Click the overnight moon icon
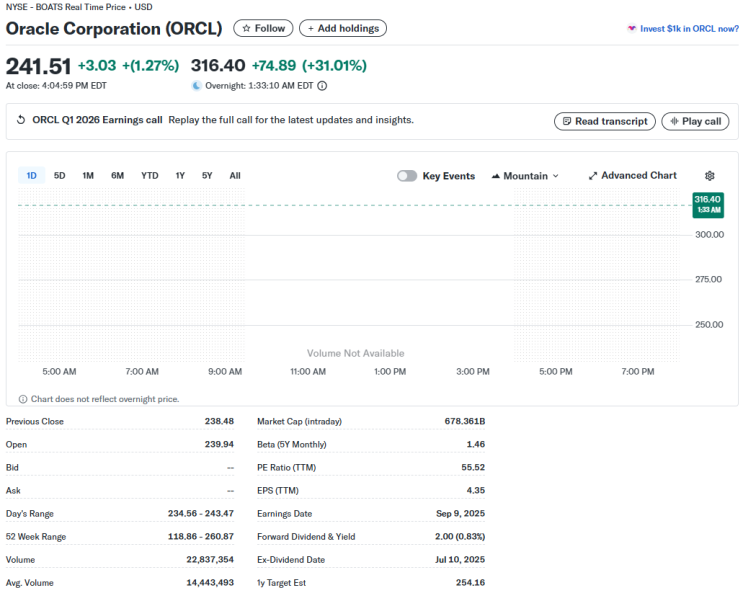Viewport: 743px width, 593px height. click(x=196, y=86)
